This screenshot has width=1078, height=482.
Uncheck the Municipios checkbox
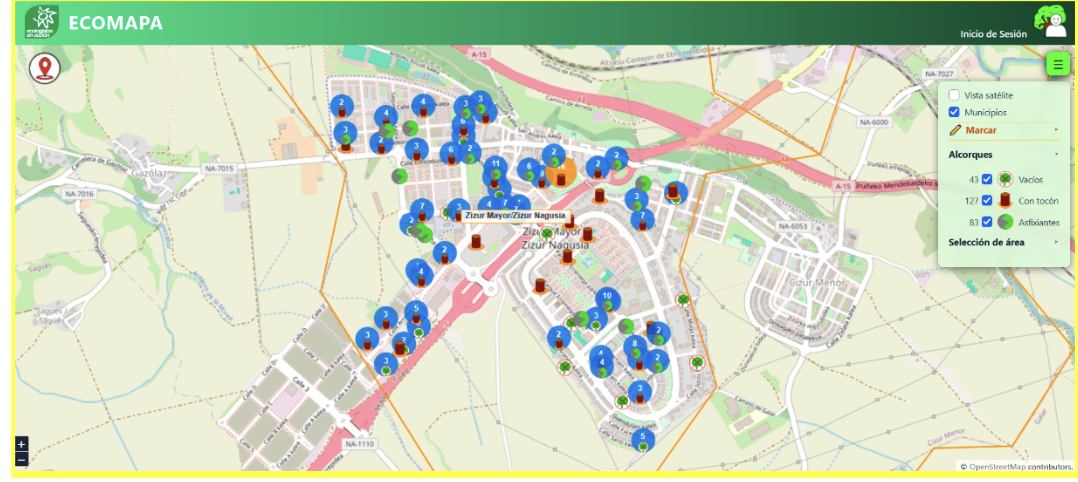pyautogui.click(x=954, y=111)
